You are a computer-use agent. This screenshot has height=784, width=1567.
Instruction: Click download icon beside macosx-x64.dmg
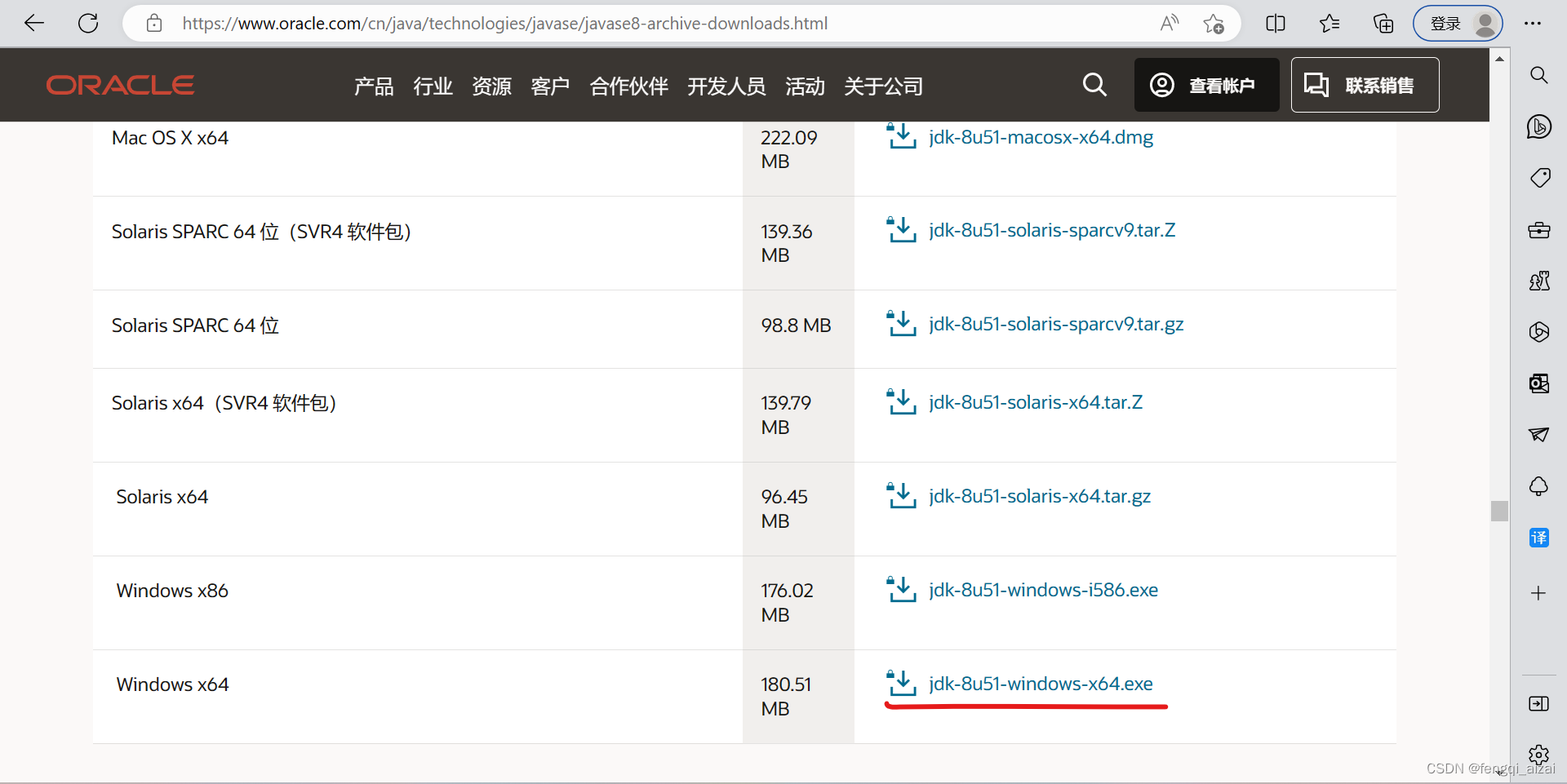pyautogui.click(x=901, y=135)
